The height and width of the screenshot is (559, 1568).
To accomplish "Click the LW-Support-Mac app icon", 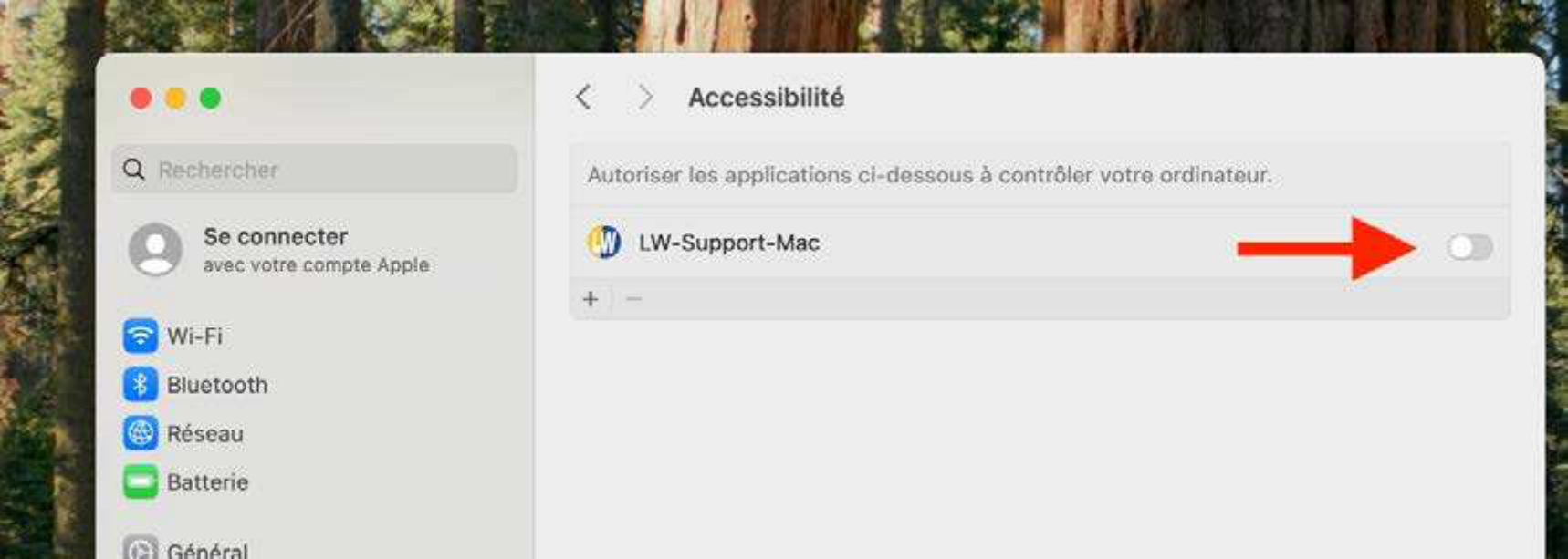I will pyautogui.click(x=603, y=243).
